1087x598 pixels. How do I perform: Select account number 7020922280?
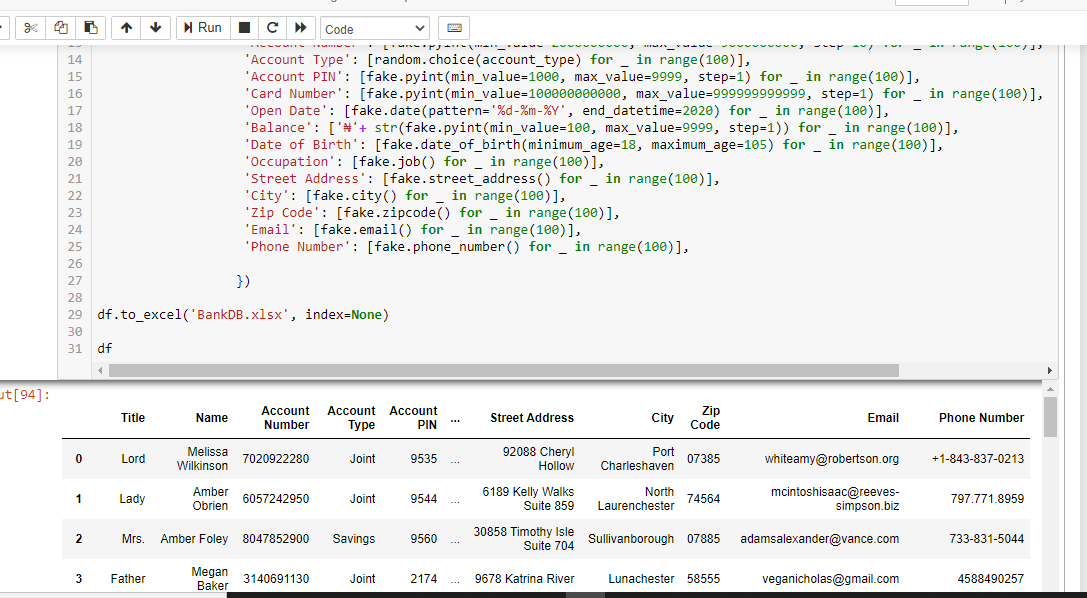point(275,459)
